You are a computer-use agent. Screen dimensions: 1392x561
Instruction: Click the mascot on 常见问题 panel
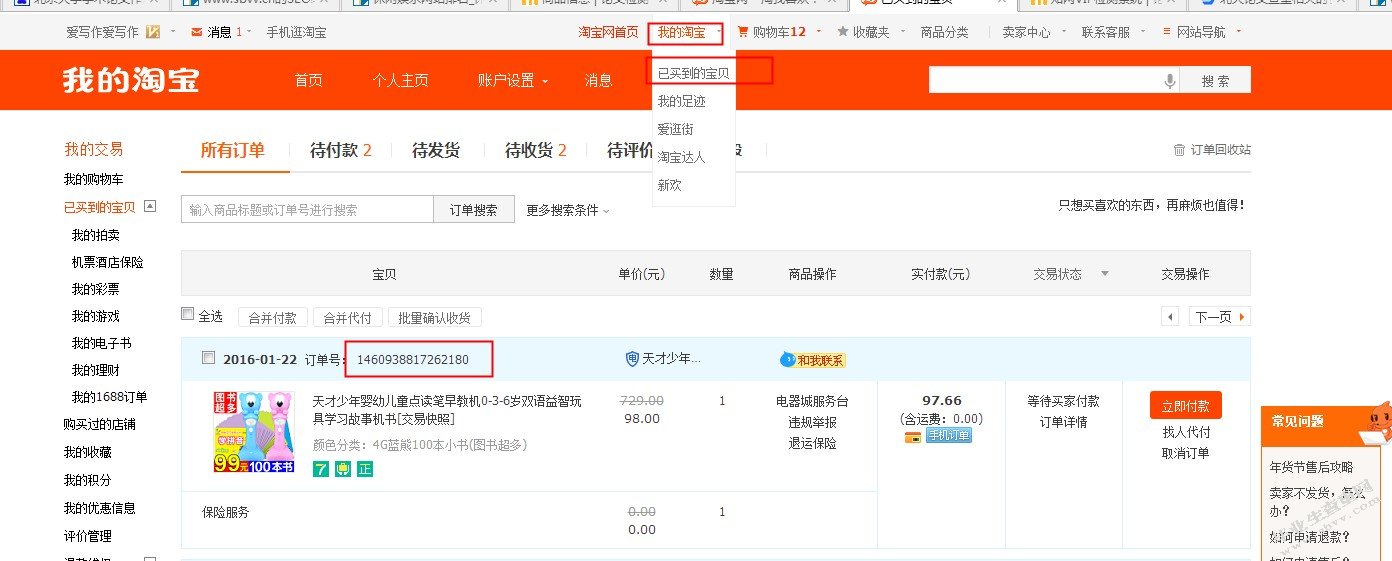point(1376,422)
